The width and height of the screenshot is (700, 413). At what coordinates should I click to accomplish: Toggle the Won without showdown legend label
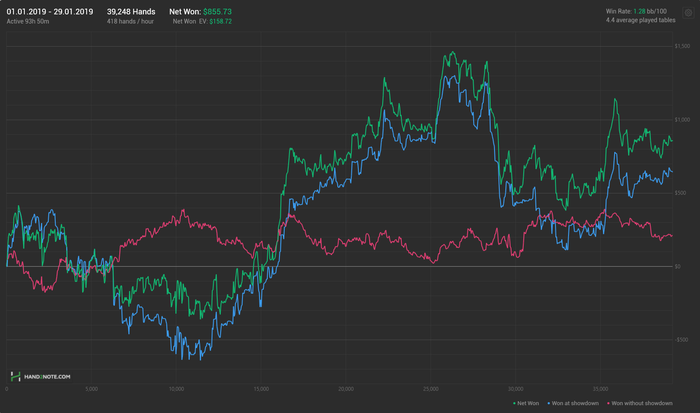pos(641,403)
